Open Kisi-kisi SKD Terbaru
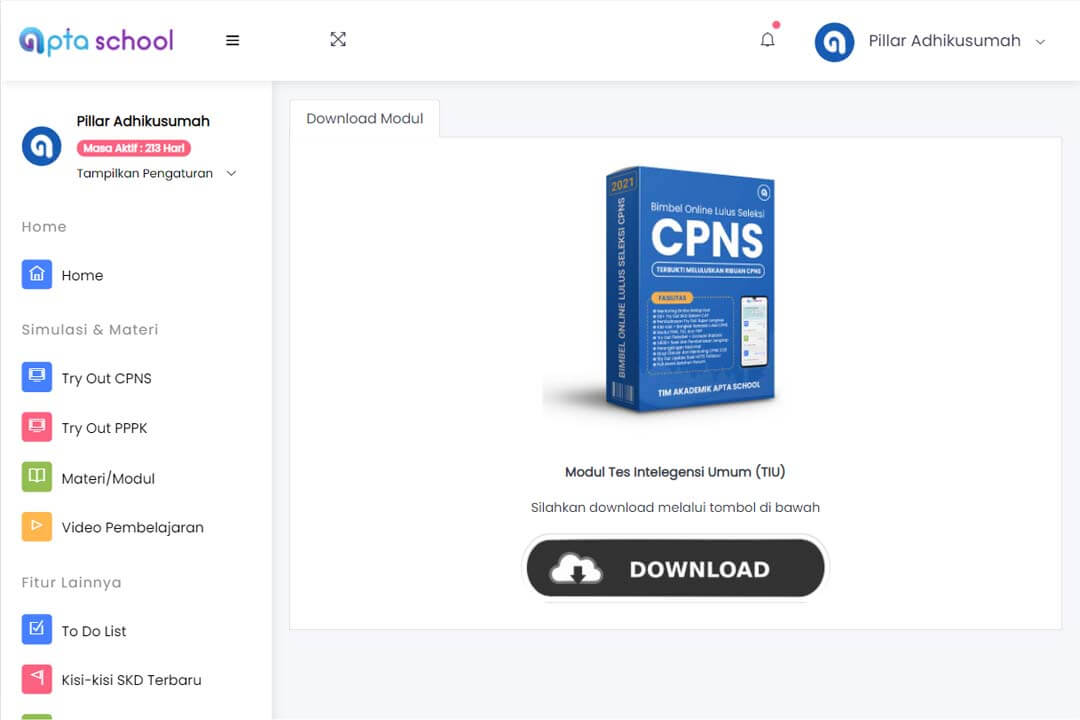This screenshot has height=720, width=1080. [131, 680]
